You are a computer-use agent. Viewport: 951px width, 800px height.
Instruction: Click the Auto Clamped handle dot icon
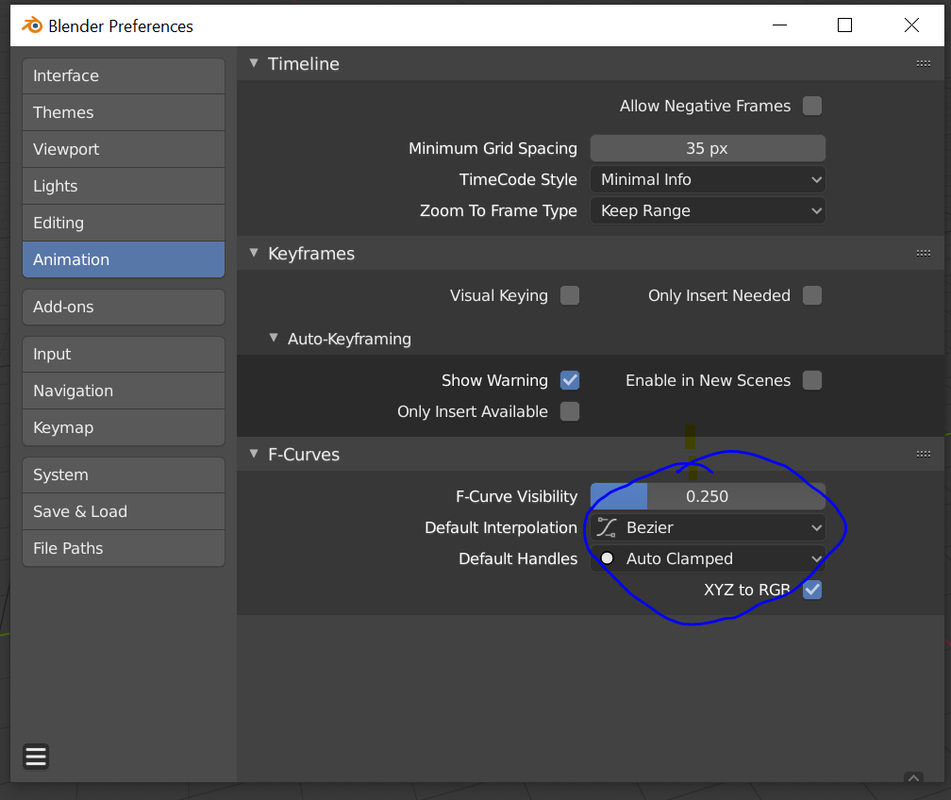(x=607, y=559)
